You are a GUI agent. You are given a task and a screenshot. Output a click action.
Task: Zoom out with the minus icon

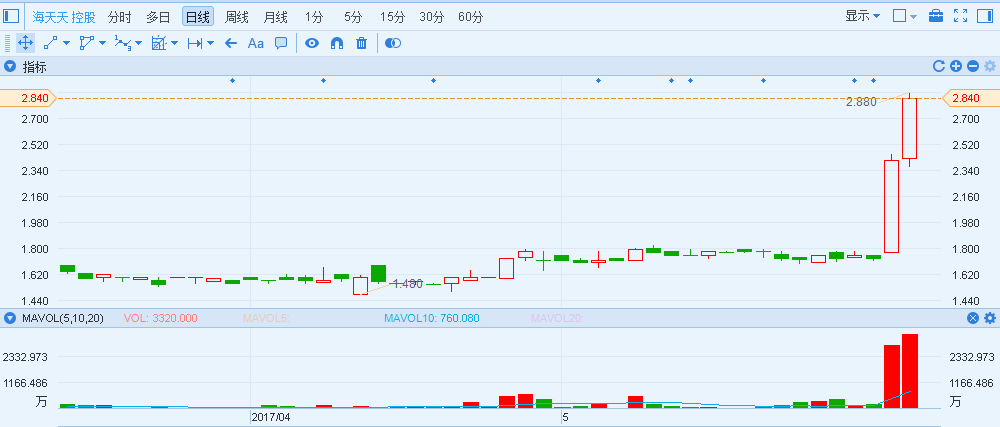pyautogui.click(x=973, y=66)
